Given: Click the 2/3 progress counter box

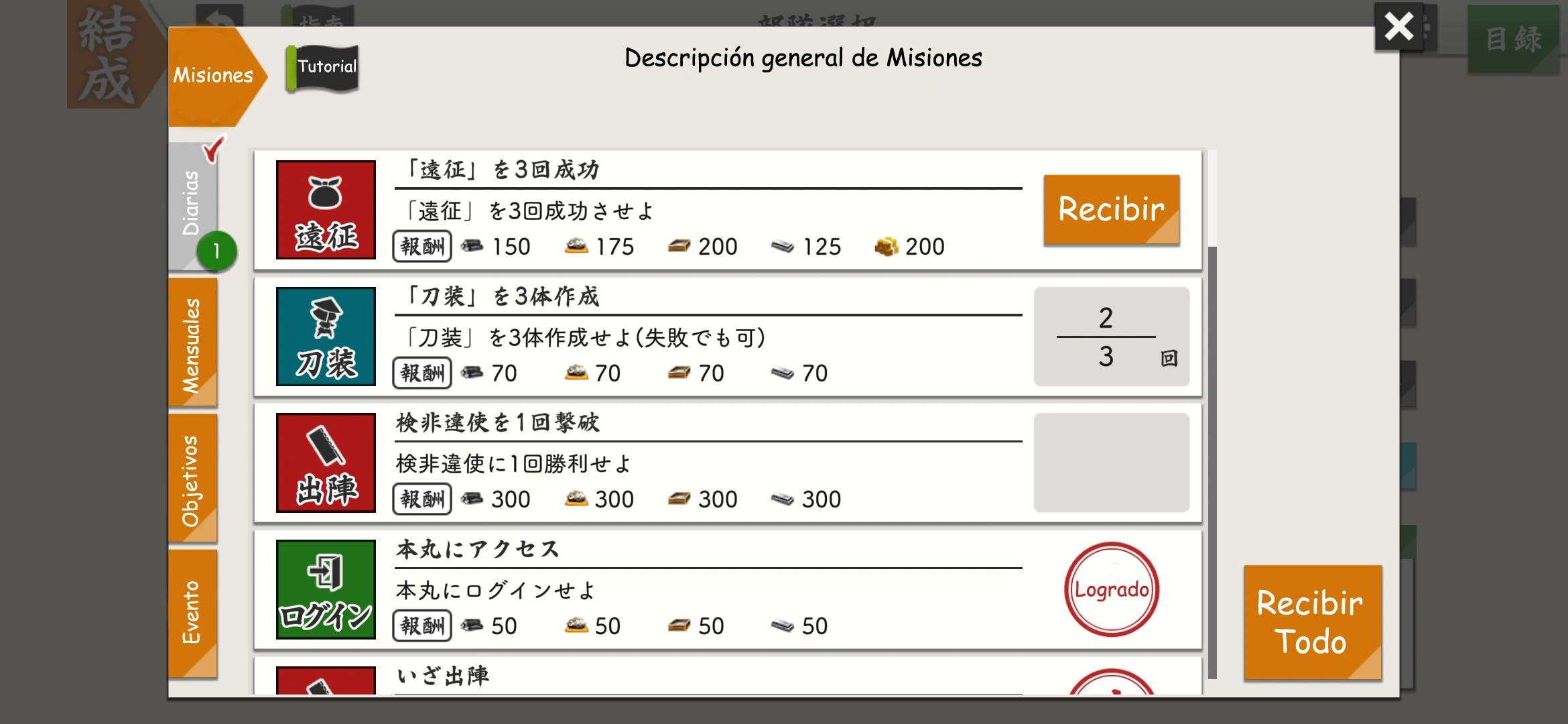Looking at the screenshot, I should 1111,337.
